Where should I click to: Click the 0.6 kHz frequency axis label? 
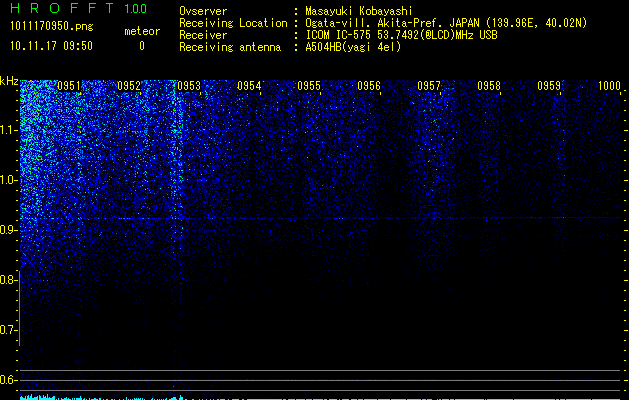(8, 380)
